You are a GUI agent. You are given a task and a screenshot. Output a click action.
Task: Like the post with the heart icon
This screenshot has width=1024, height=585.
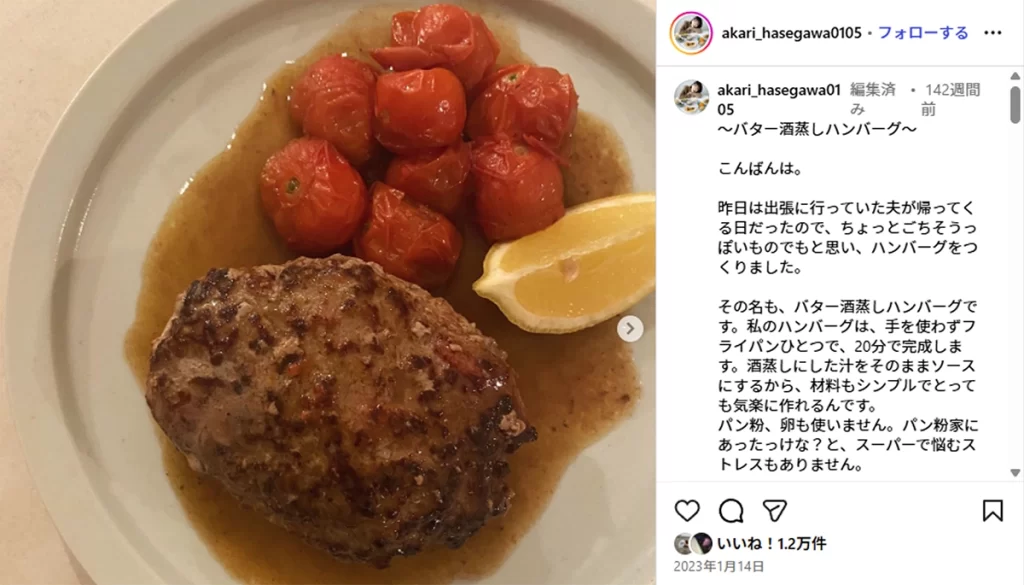pos(687,511)
